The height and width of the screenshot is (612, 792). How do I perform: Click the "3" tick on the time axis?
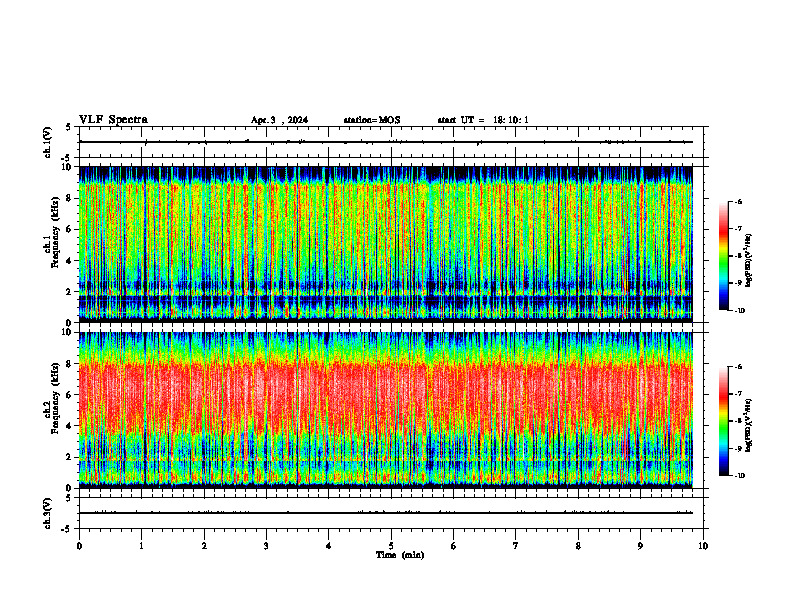[266, 546]
